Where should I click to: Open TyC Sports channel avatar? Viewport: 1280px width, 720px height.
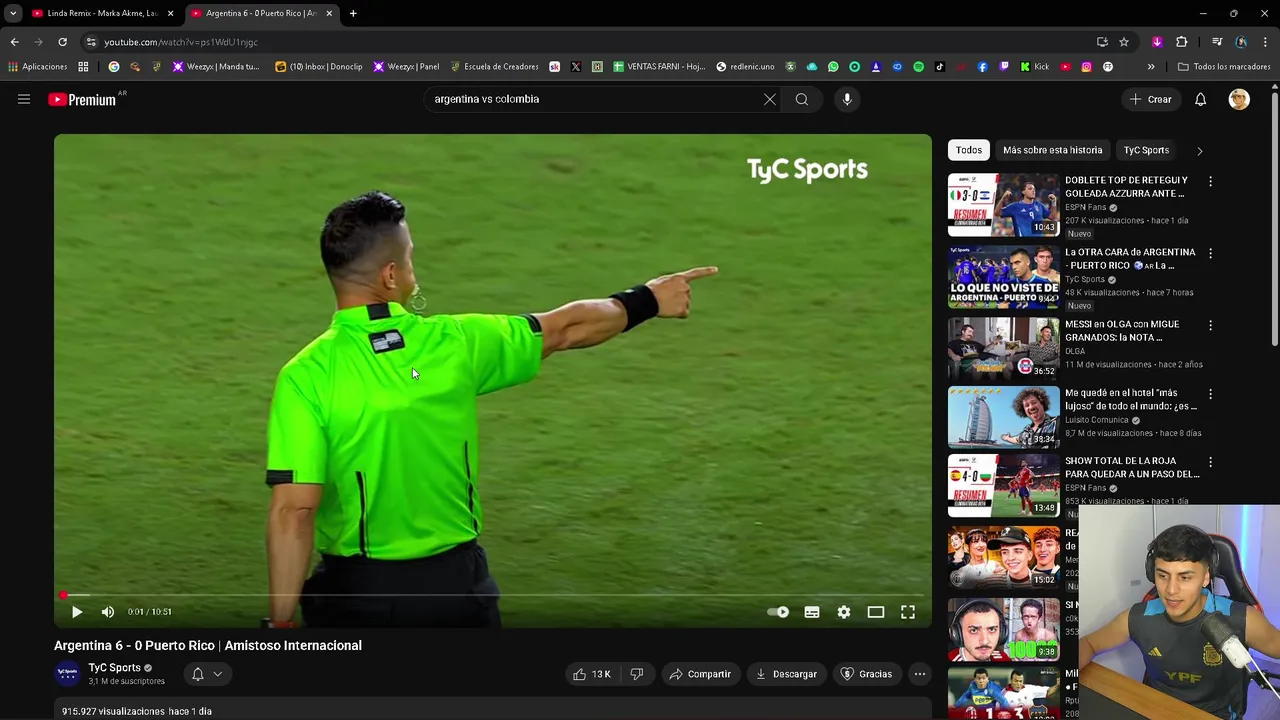[67, 674]
